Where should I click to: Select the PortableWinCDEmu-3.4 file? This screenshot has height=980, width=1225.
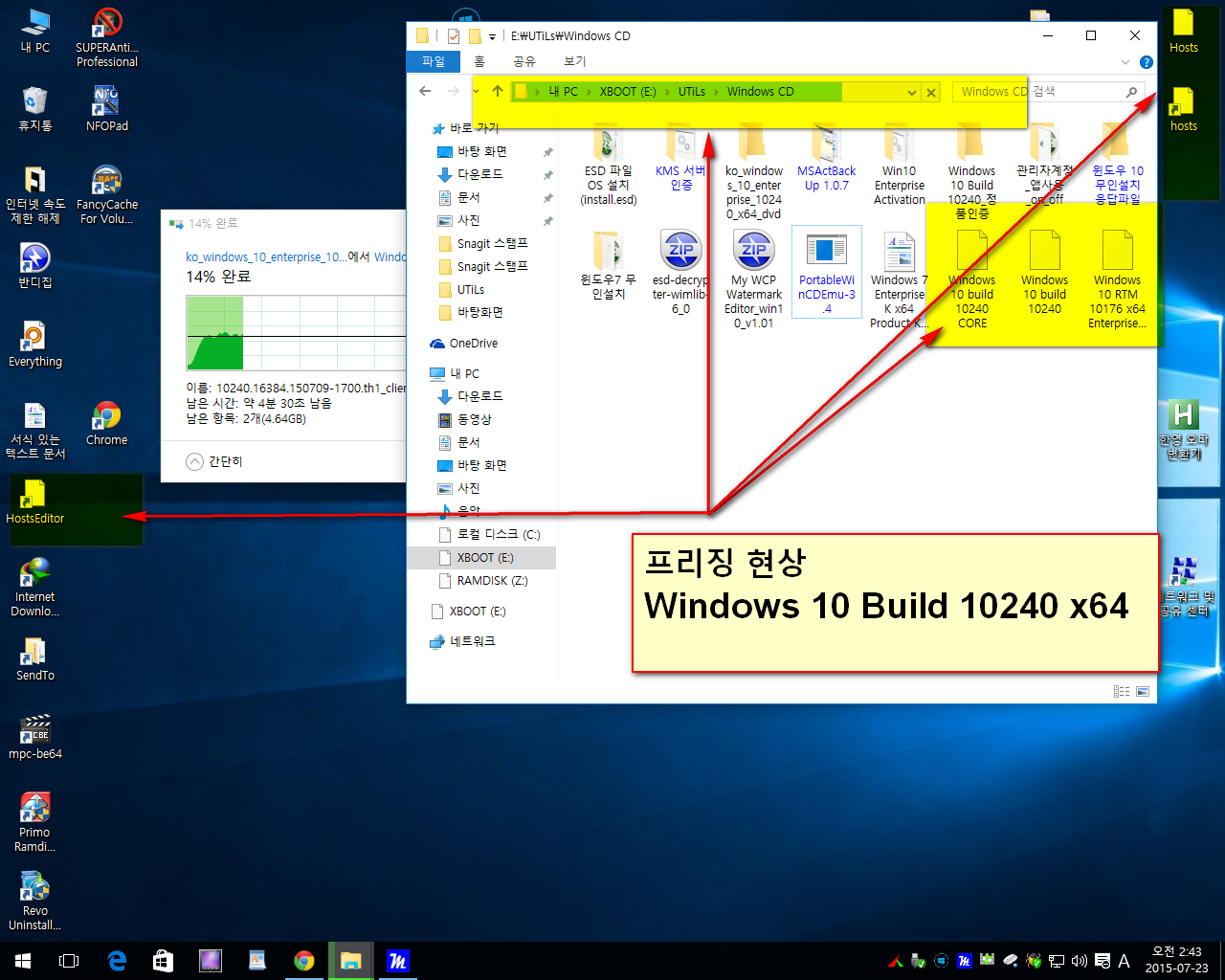827,273
